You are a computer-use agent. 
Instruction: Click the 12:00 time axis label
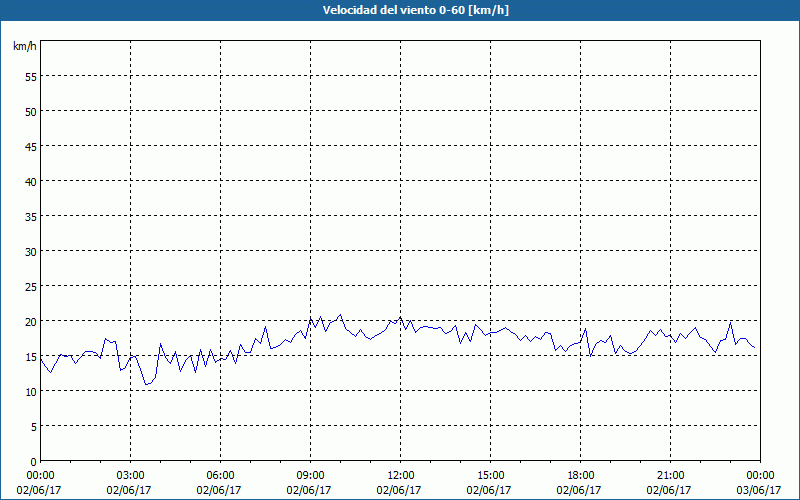pos(401,476)
